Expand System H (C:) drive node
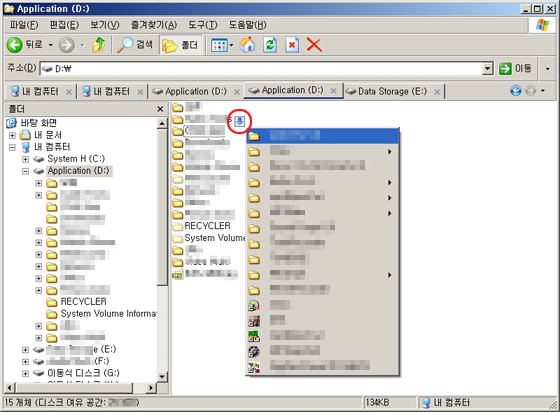This screenshot has height=412, width=560. pyautogui.click(x=25, y=159)
